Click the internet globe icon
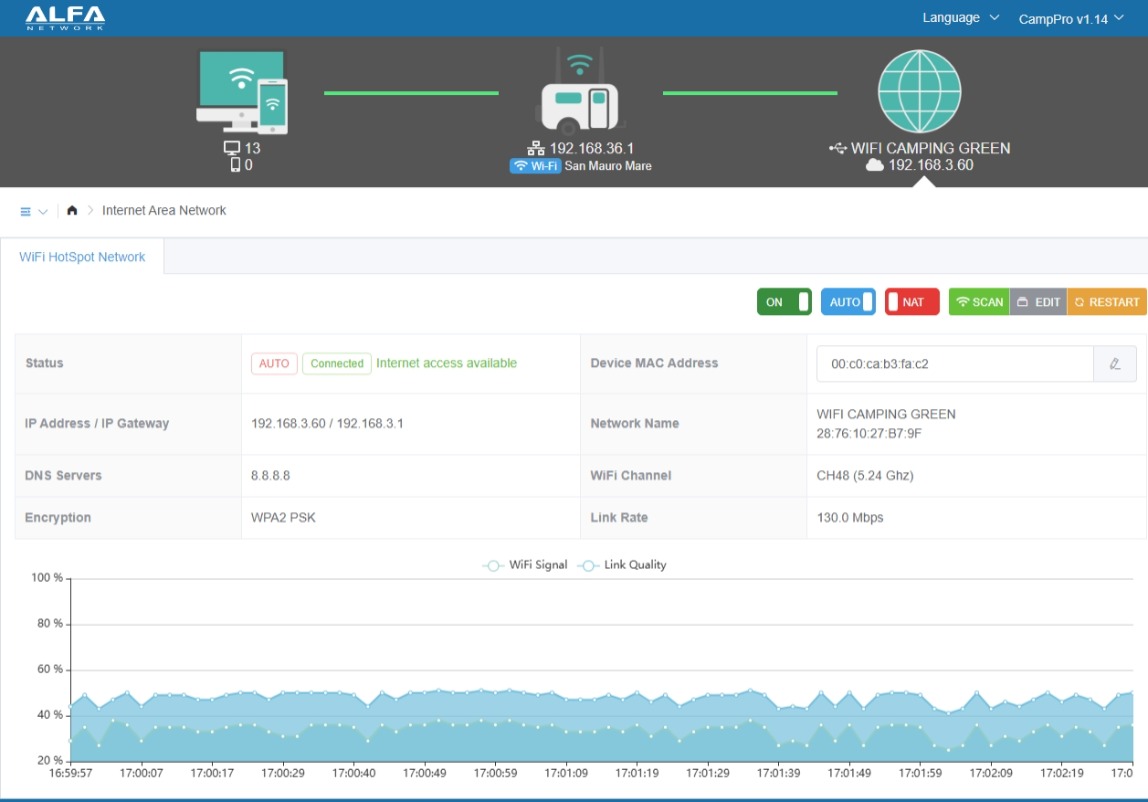The height and width of the screenshot is (802, 1148). [919, 92]
